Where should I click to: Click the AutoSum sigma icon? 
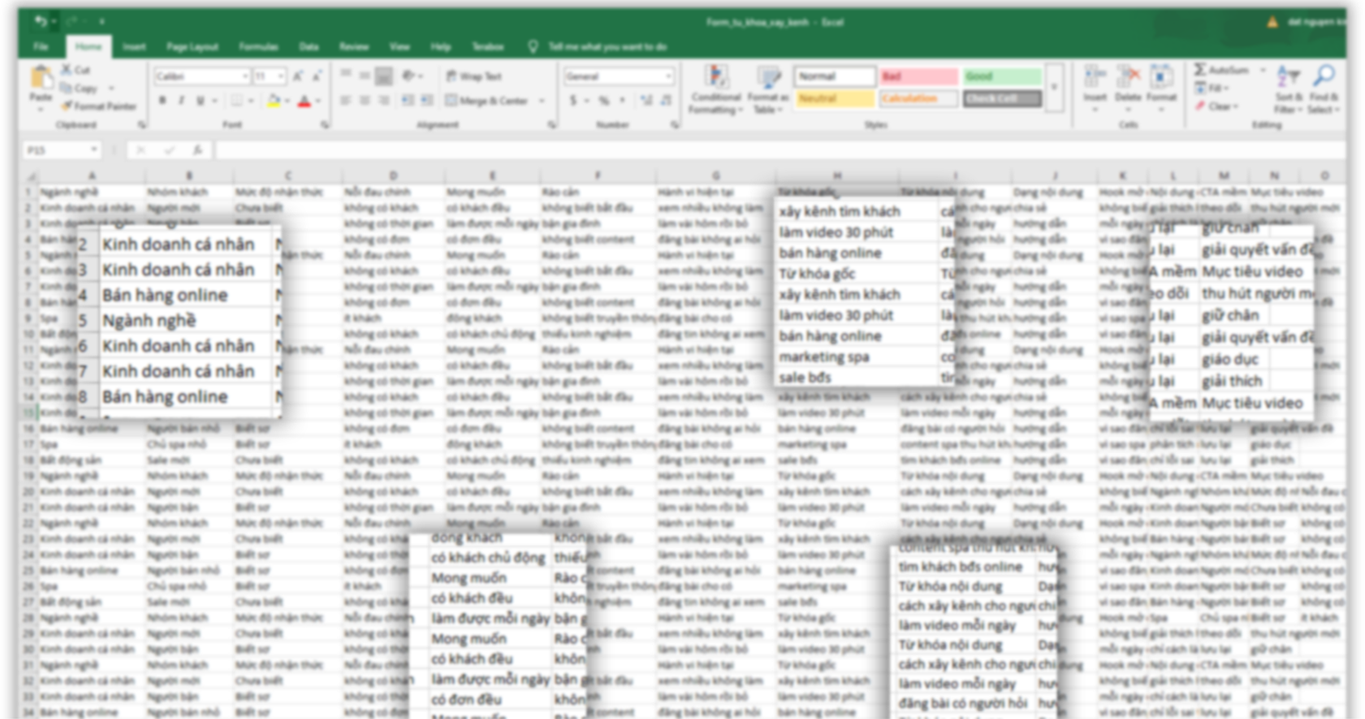(x=1200, y=70)
